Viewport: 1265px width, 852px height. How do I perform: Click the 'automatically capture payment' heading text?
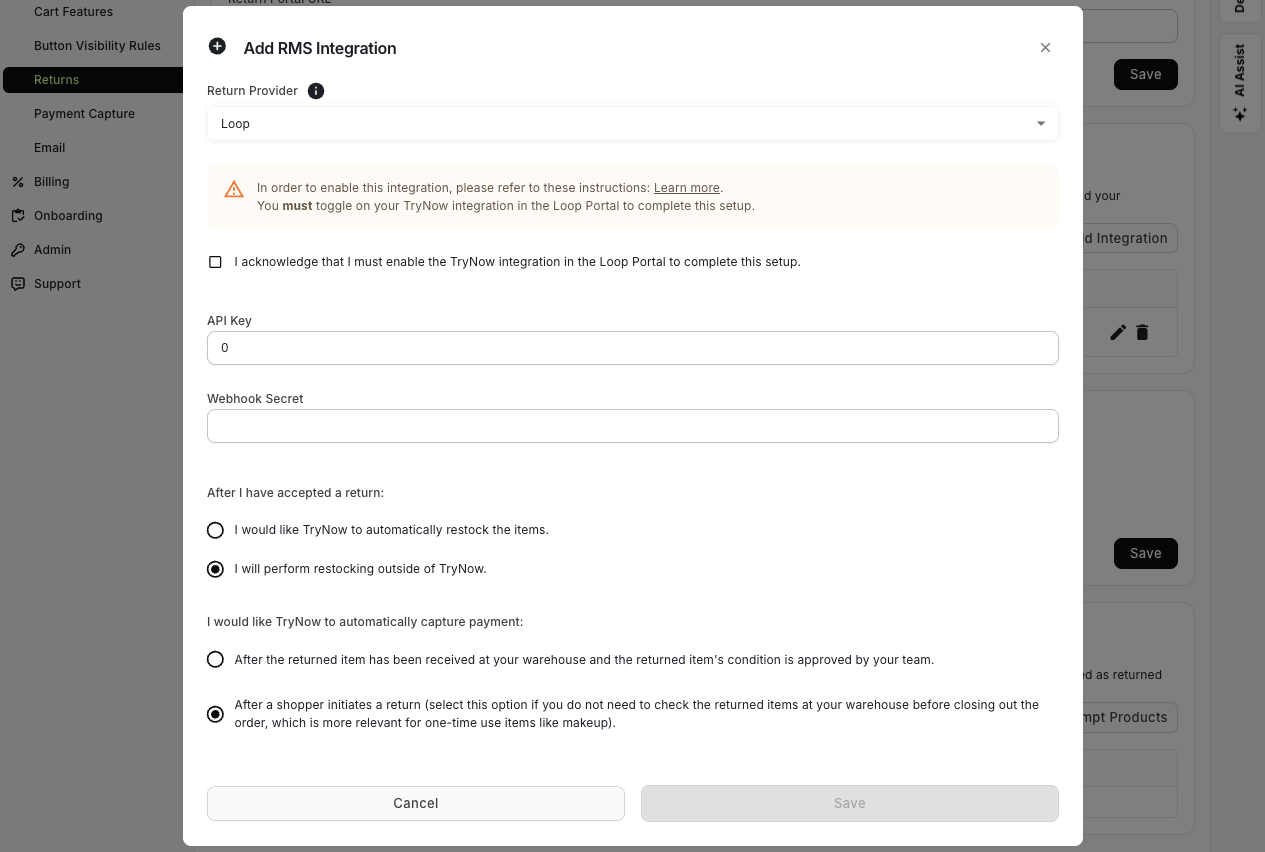point(365,622)
